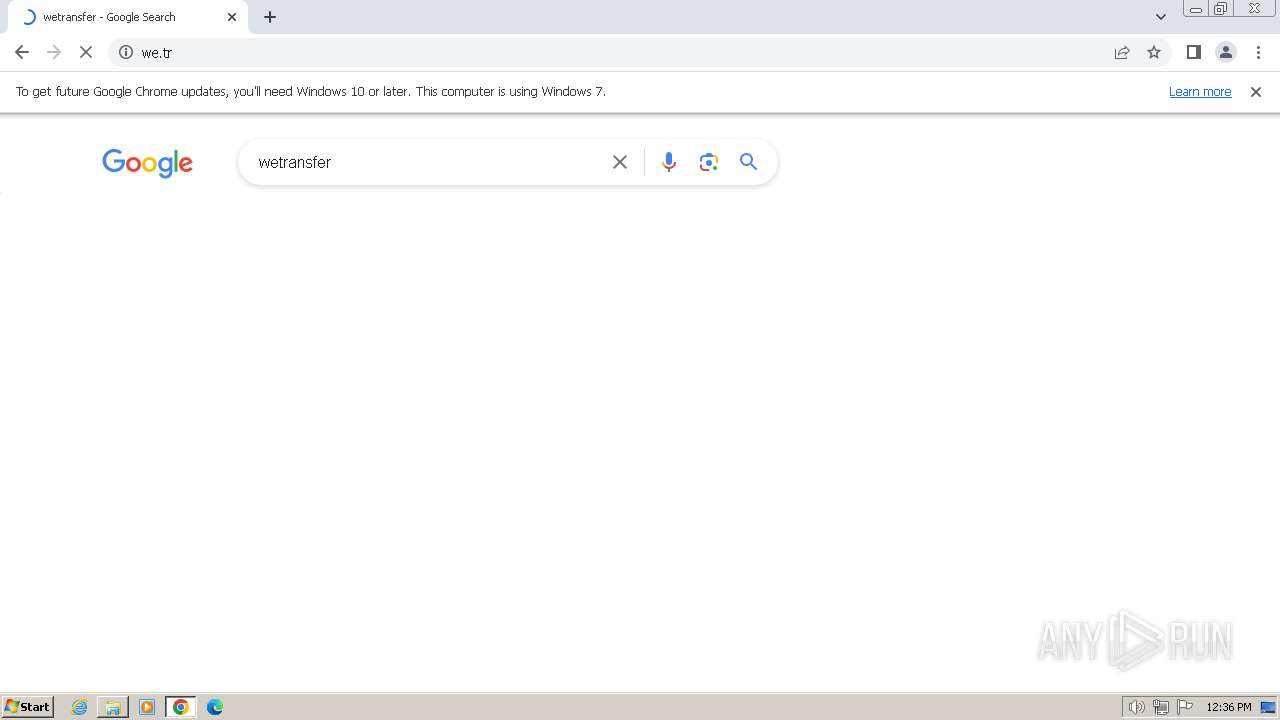Click the update notice about Windows 10
This screenshot has width=1280, height=720.
click(x=311, y=91)
